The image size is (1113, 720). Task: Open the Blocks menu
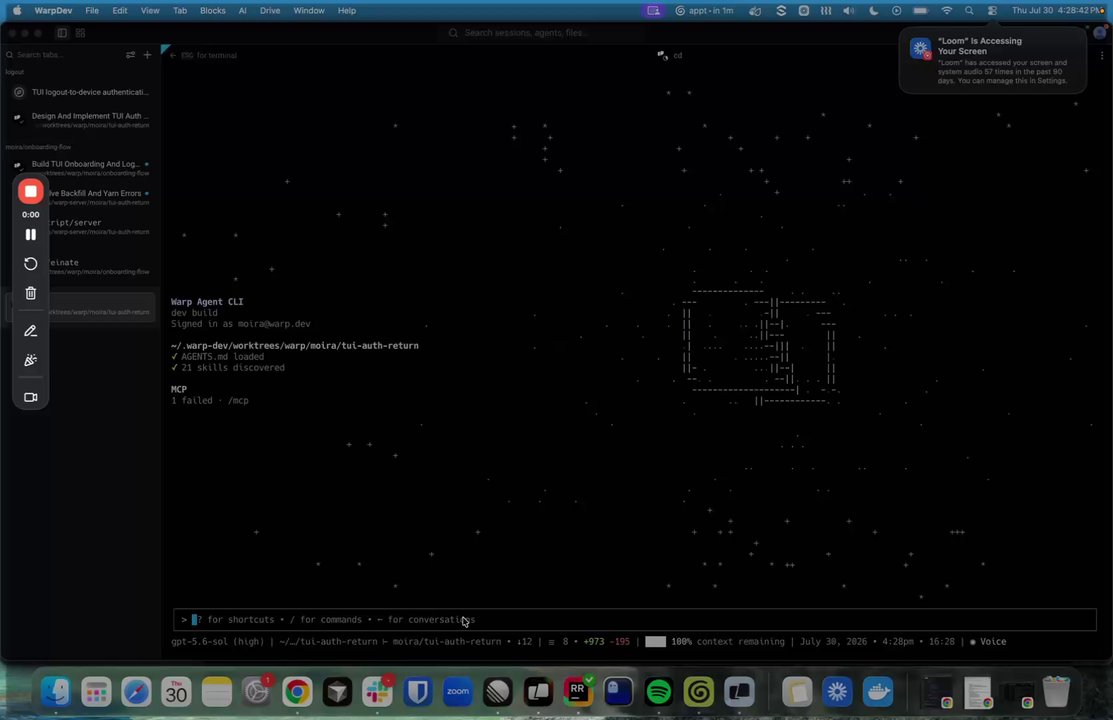[x=212, y=11]
